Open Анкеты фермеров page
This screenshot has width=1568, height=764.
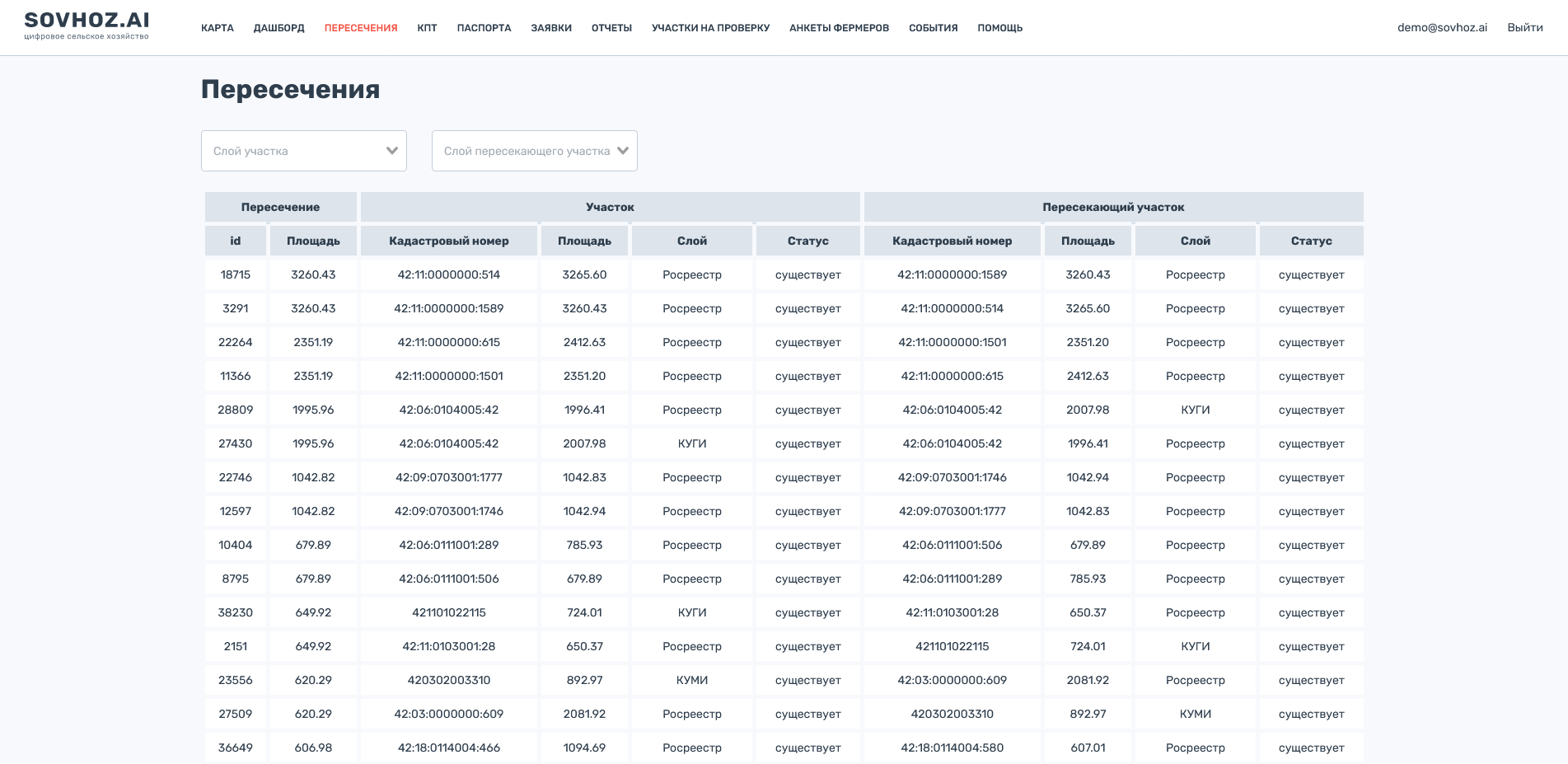pyautogui.click(x=839, y=28)
